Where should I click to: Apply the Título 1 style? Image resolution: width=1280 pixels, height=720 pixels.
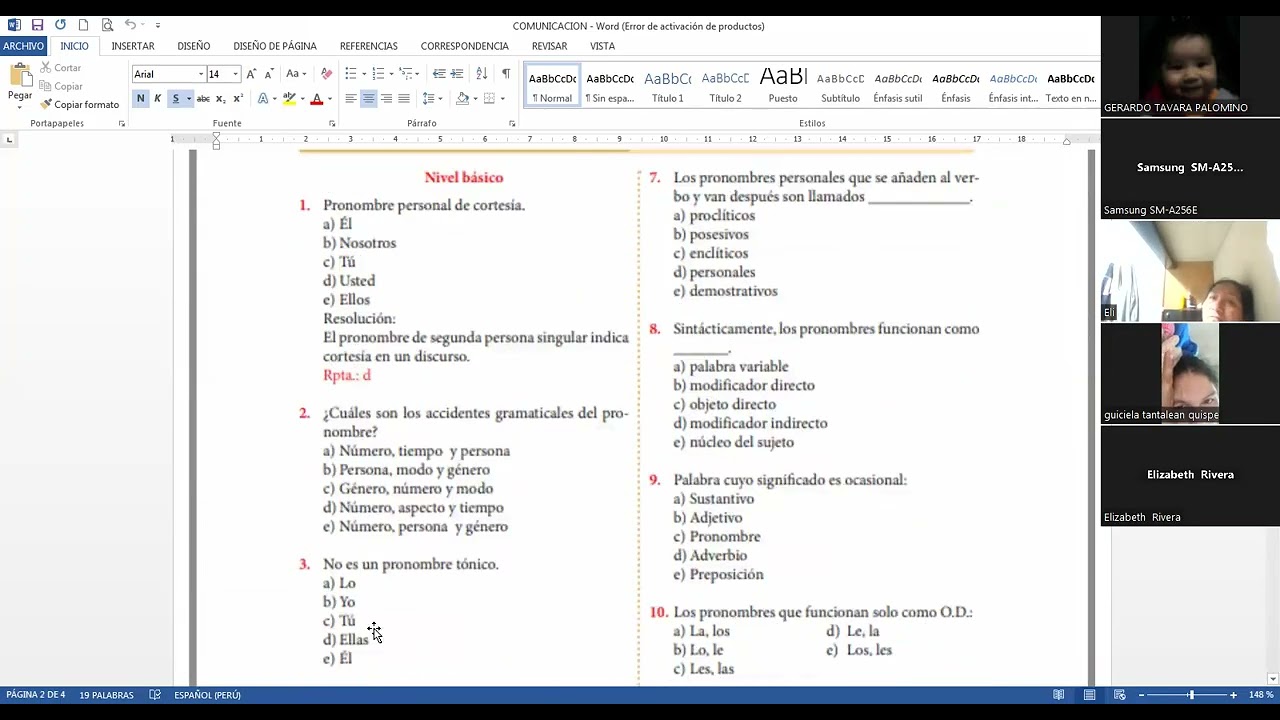668,86
